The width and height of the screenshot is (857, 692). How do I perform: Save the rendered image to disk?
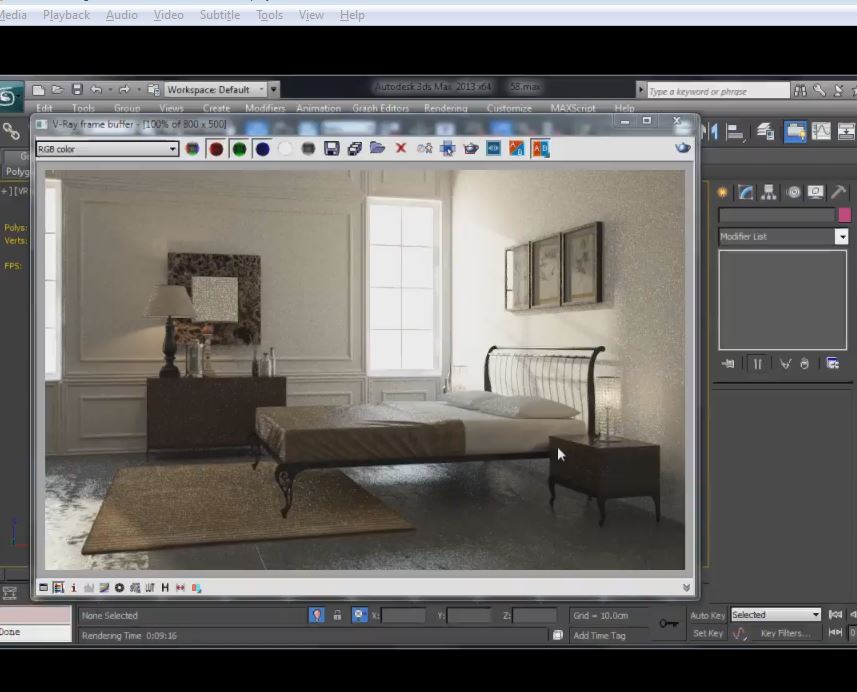(x=333, y=148)
